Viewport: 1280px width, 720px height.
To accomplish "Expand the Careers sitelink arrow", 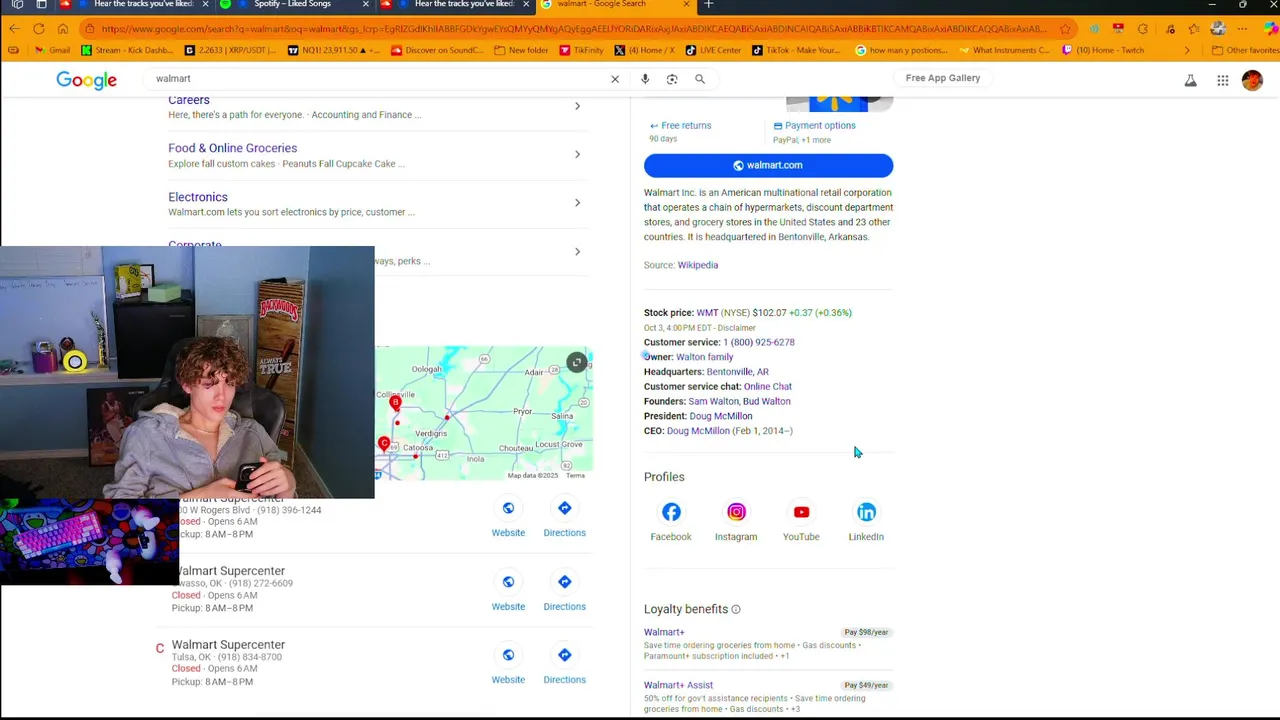I will [577, 106].
